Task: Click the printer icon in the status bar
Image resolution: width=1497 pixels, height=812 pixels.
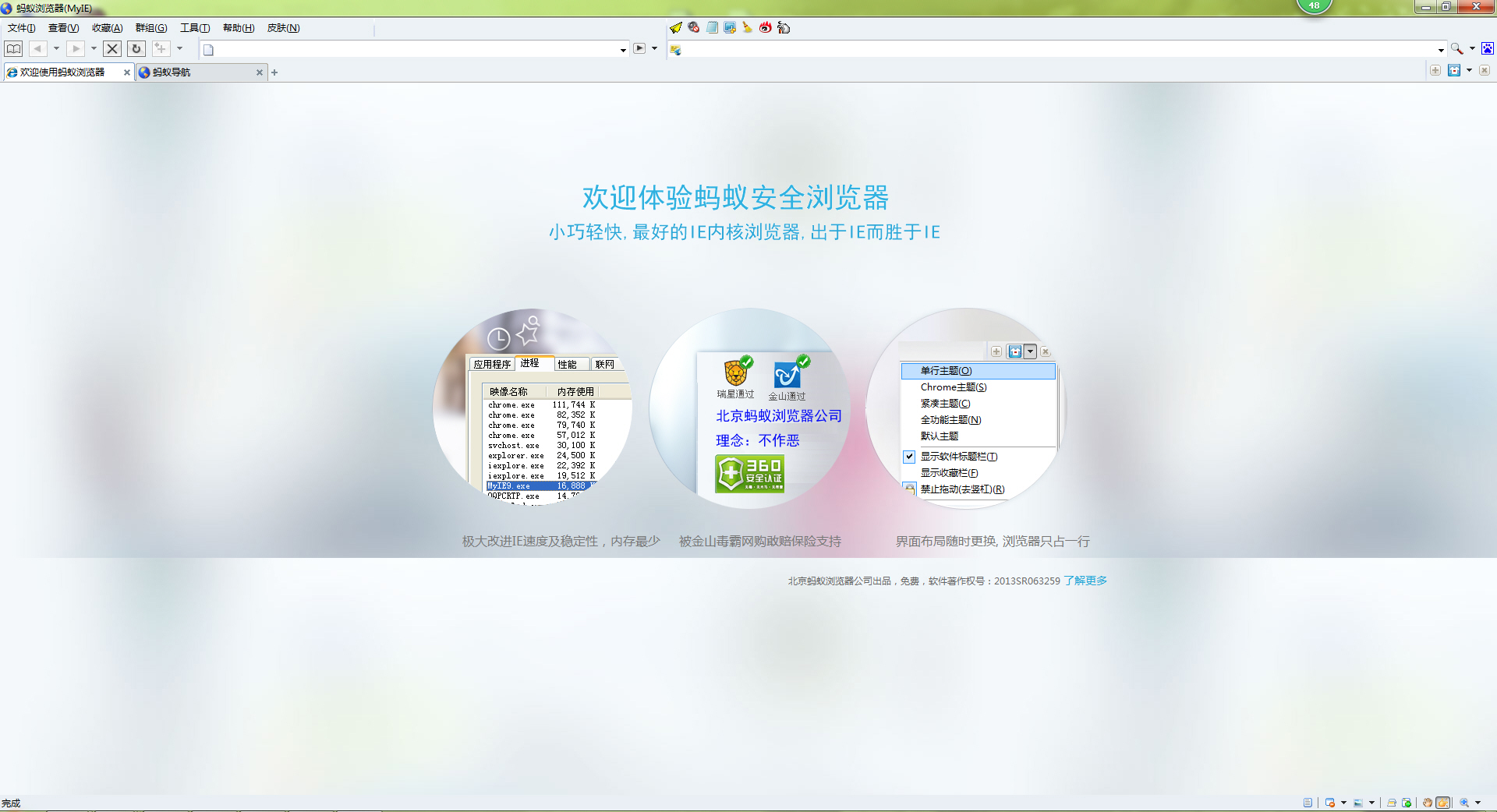Action: pos(1392,803)
